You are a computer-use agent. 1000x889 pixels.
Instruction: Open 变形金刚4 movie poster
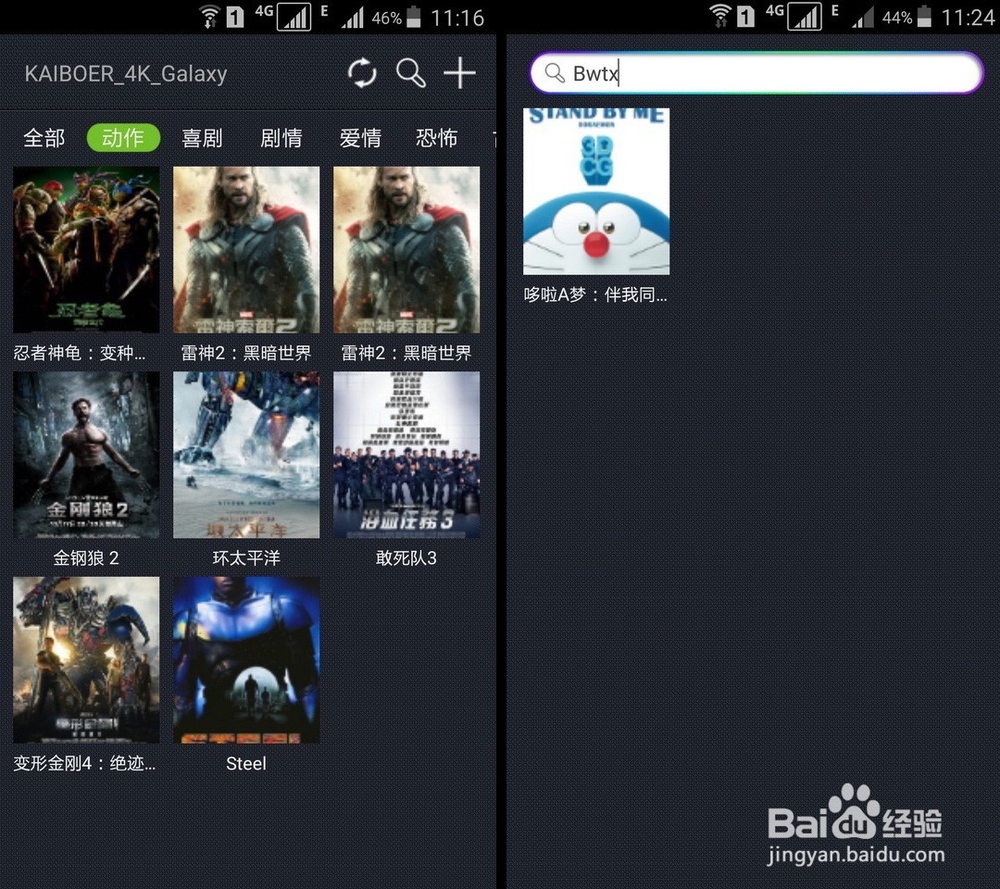click(x=86, y=660)
